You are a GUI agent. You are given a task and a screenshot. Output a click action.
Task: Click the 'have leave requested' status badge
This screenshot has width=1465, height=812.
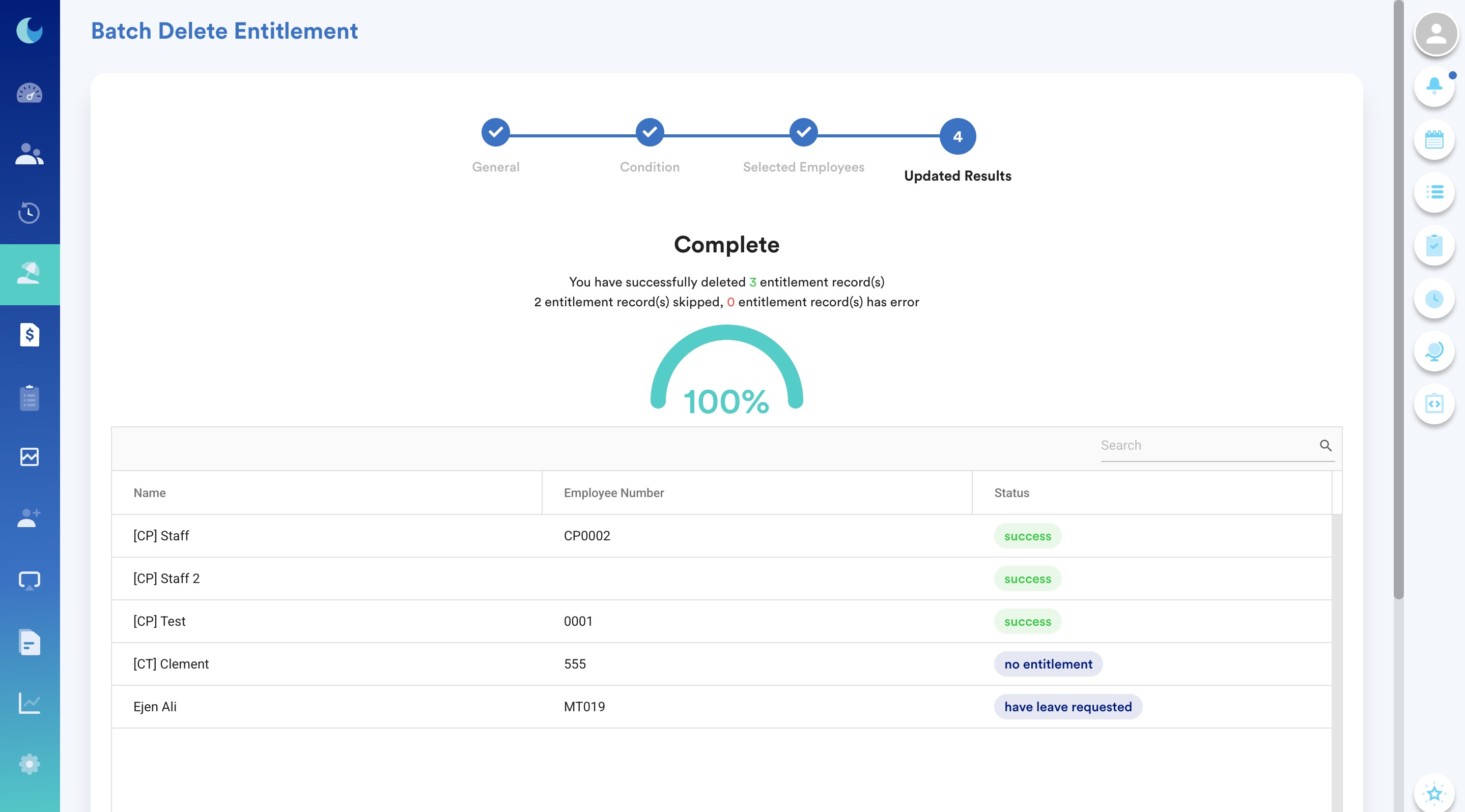(1067, 706)
